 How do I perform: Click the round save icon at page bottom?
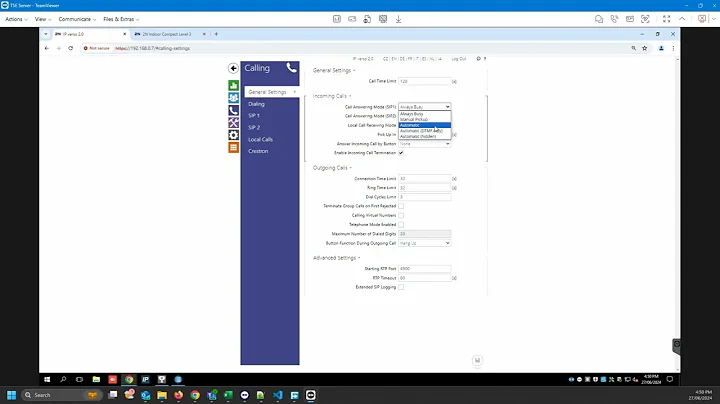[x=477, y=360]
